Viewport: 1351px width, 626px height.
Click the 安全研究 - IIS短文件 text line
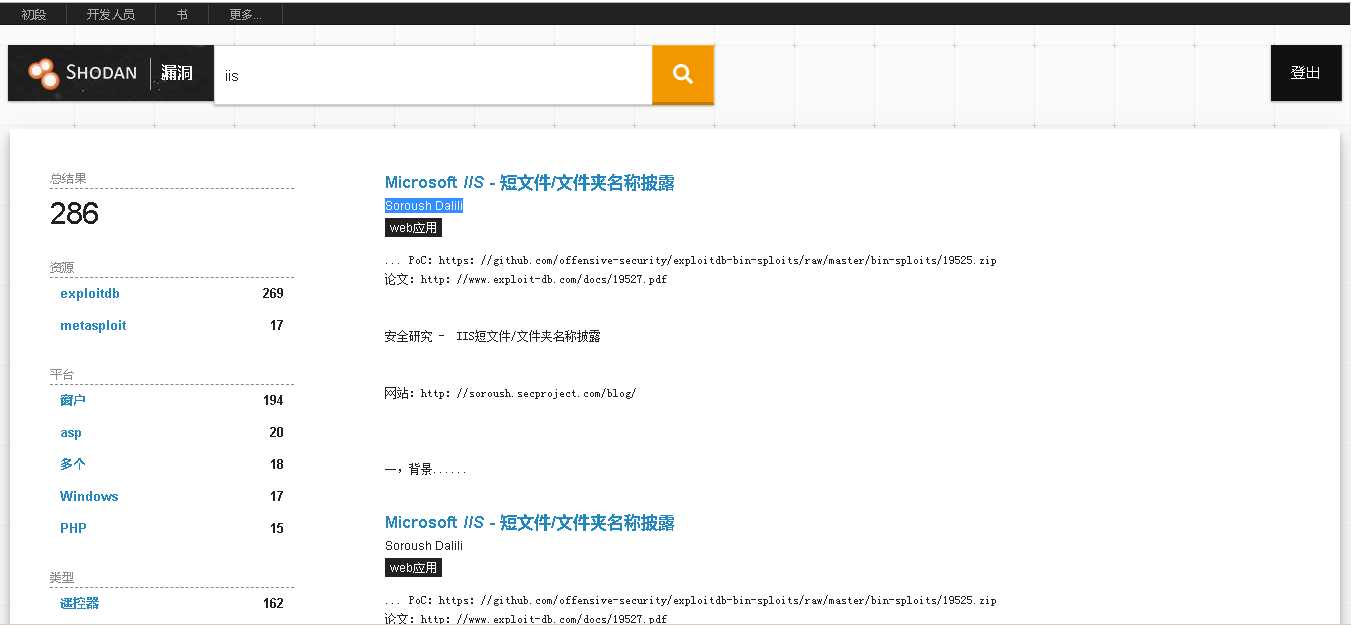[493, 337]
